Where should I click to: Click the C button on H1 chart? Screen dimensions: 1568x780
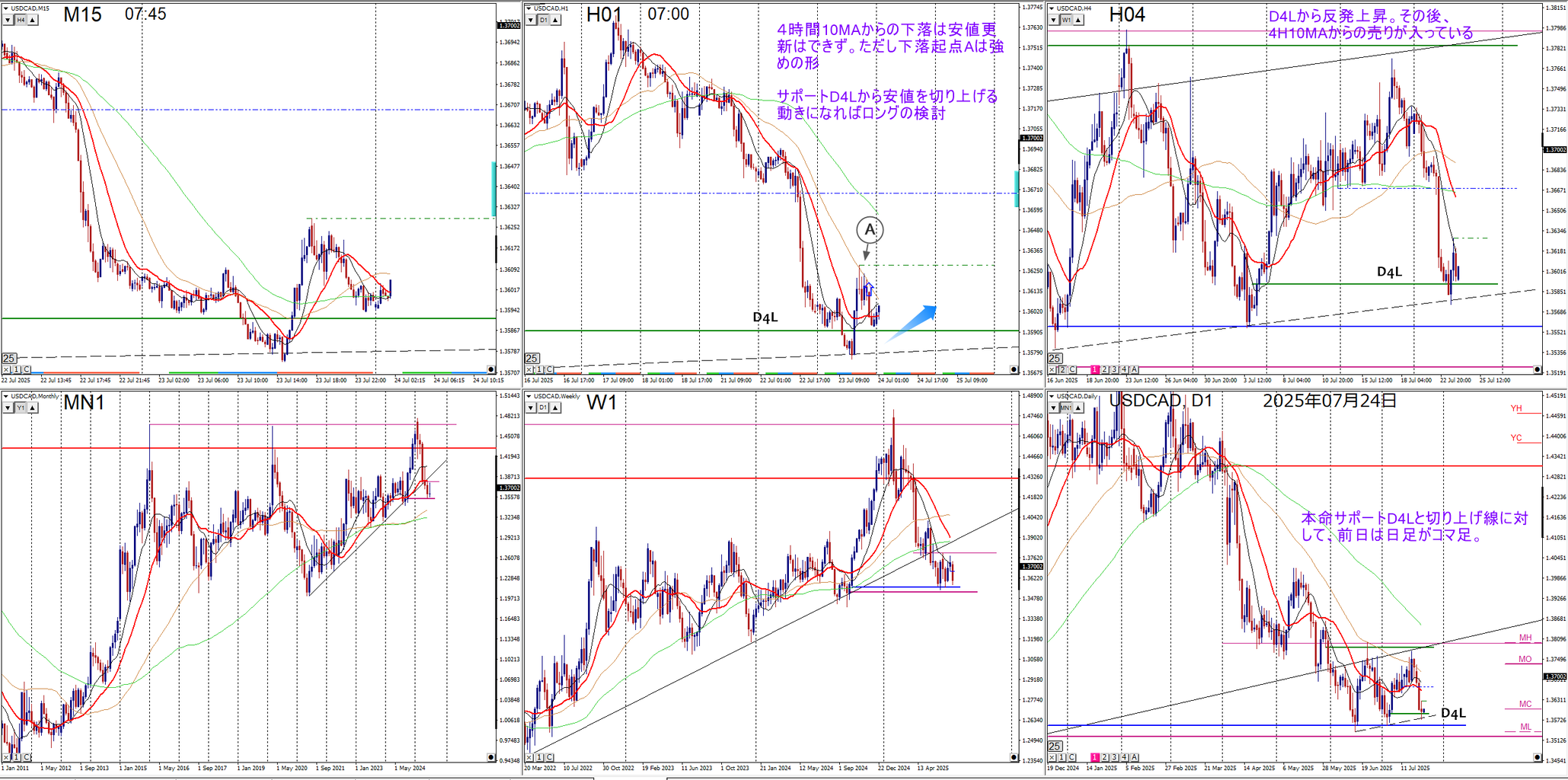(x=550, y=369)
